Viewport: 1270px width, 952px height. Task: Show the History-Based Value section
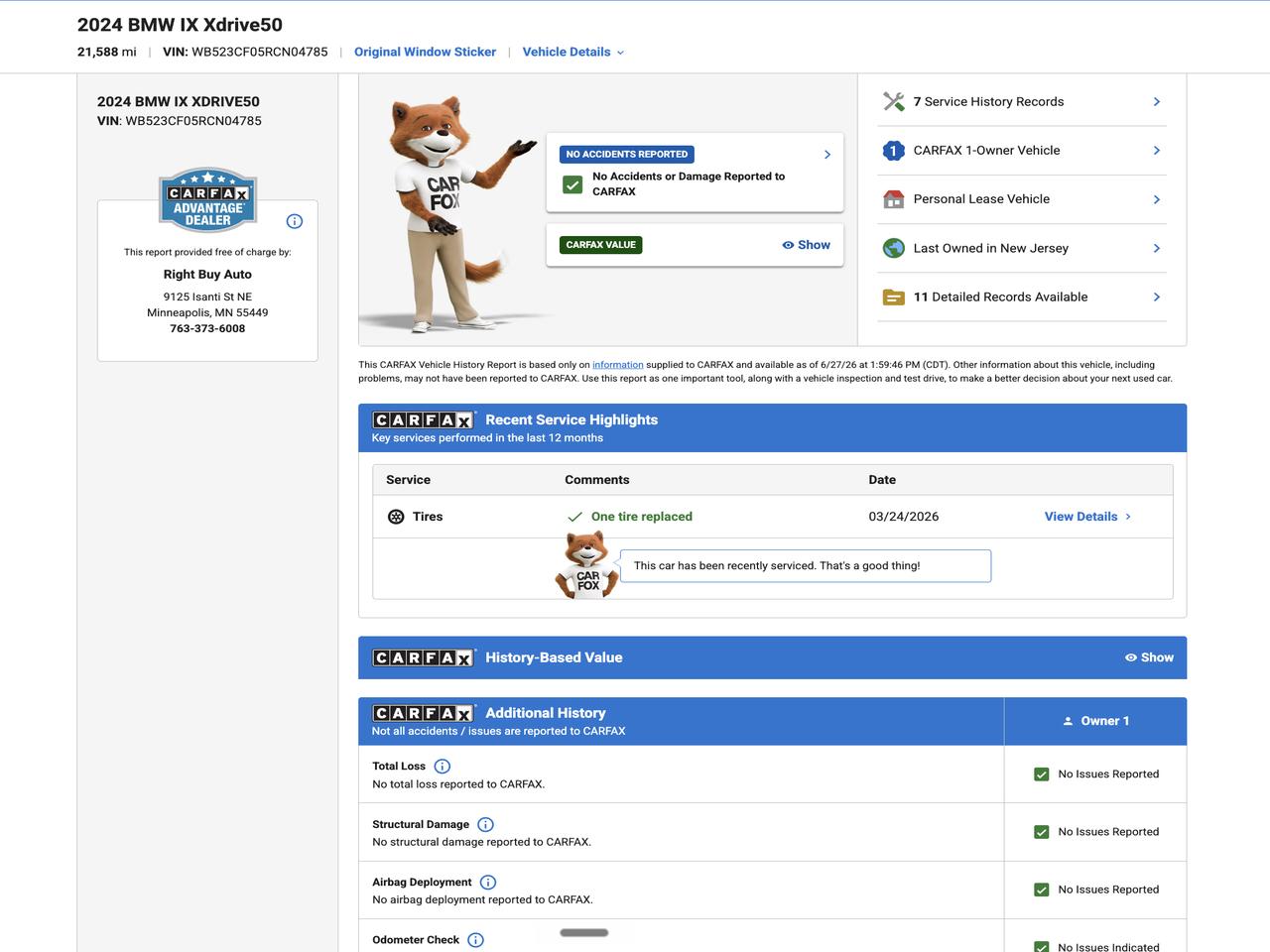click(x=1149, y=657)
